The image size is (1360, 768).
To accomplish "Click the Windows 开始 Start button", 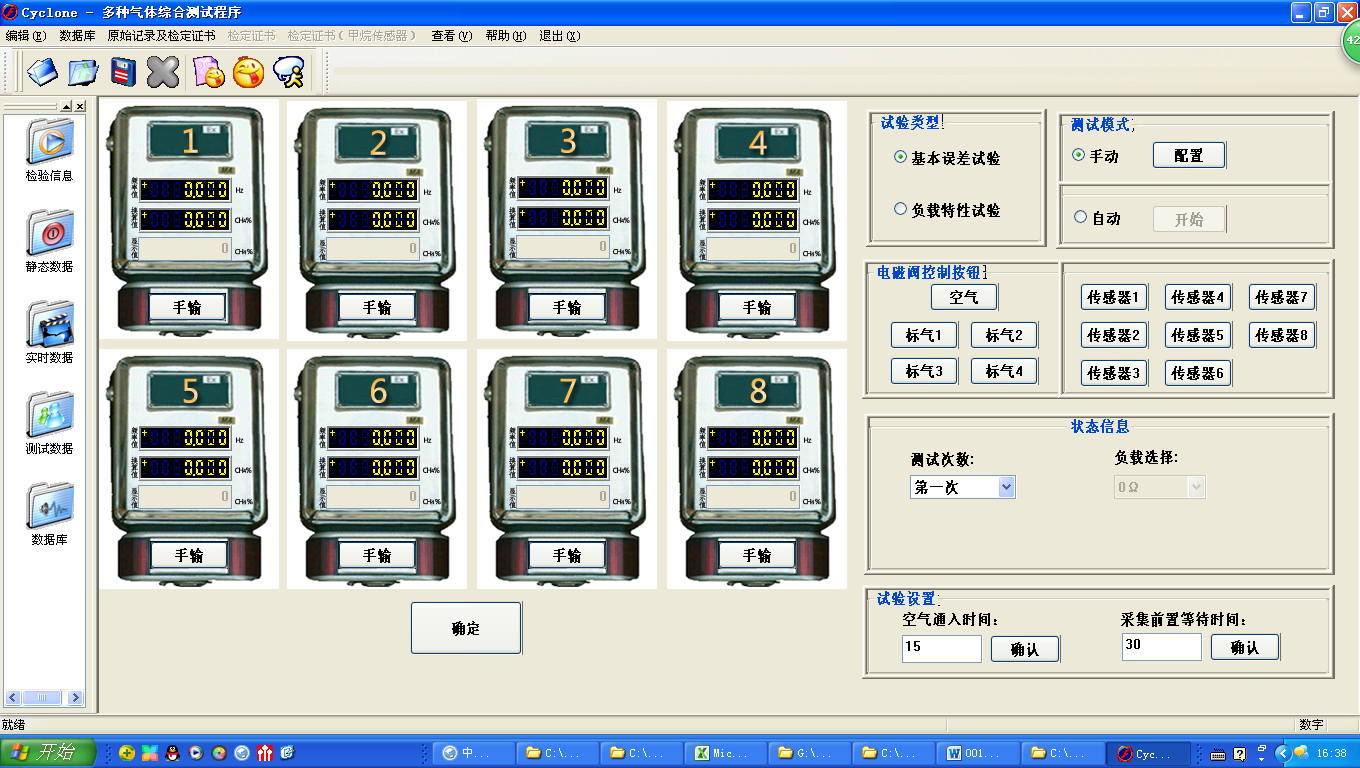I will [48, 753].
